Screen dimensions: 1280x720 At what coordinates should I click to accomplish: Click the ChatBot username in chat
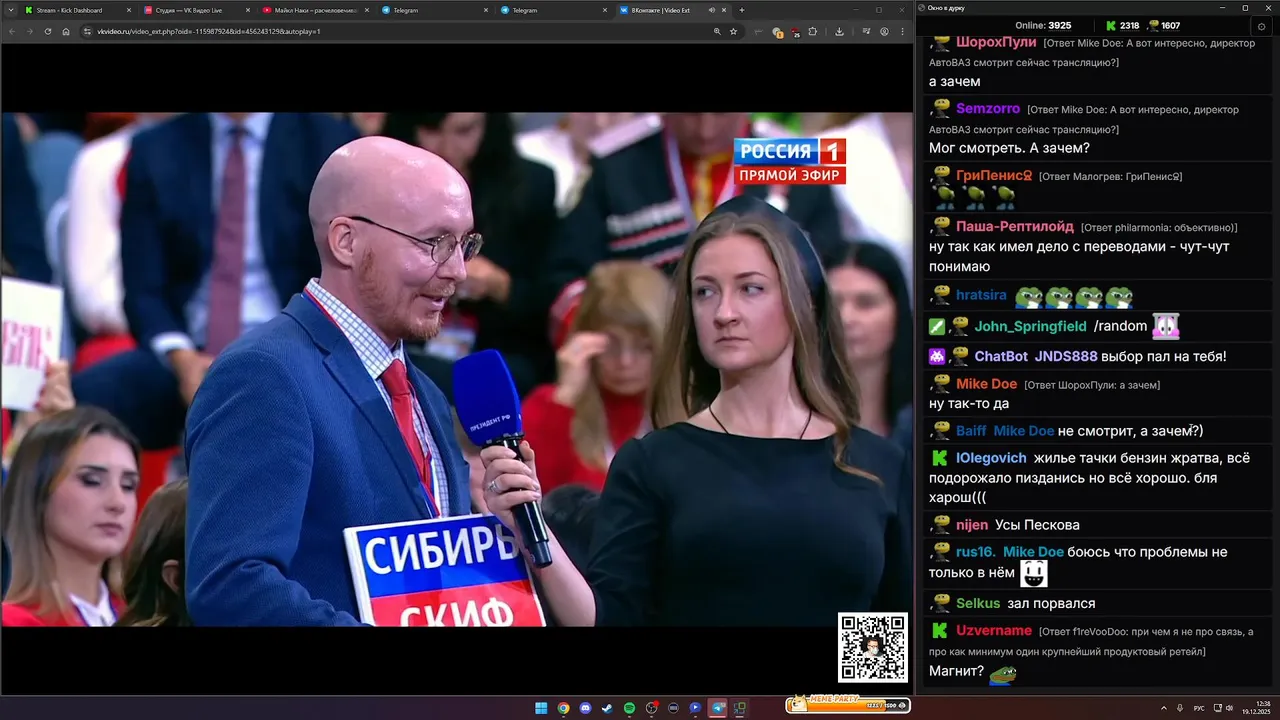(x=1001, y=356)
